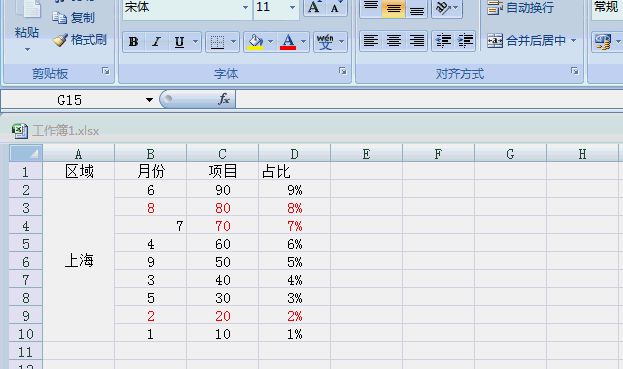Click Merge and Center (合并后居中)
The width and height of the screenshot is (623, 369).
pyautogui.click(x=526, y=41)
